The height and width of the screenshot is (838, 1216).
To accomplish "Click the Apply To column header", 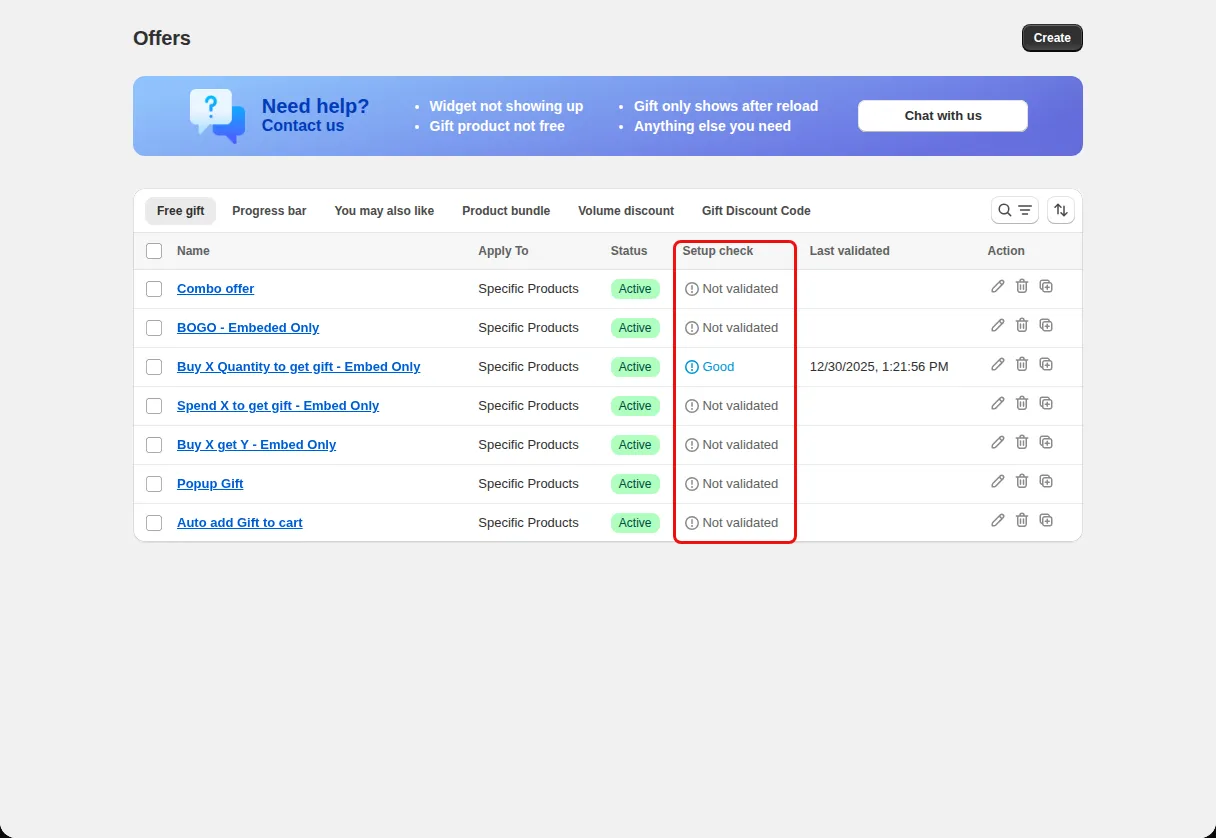I will 503,251.
